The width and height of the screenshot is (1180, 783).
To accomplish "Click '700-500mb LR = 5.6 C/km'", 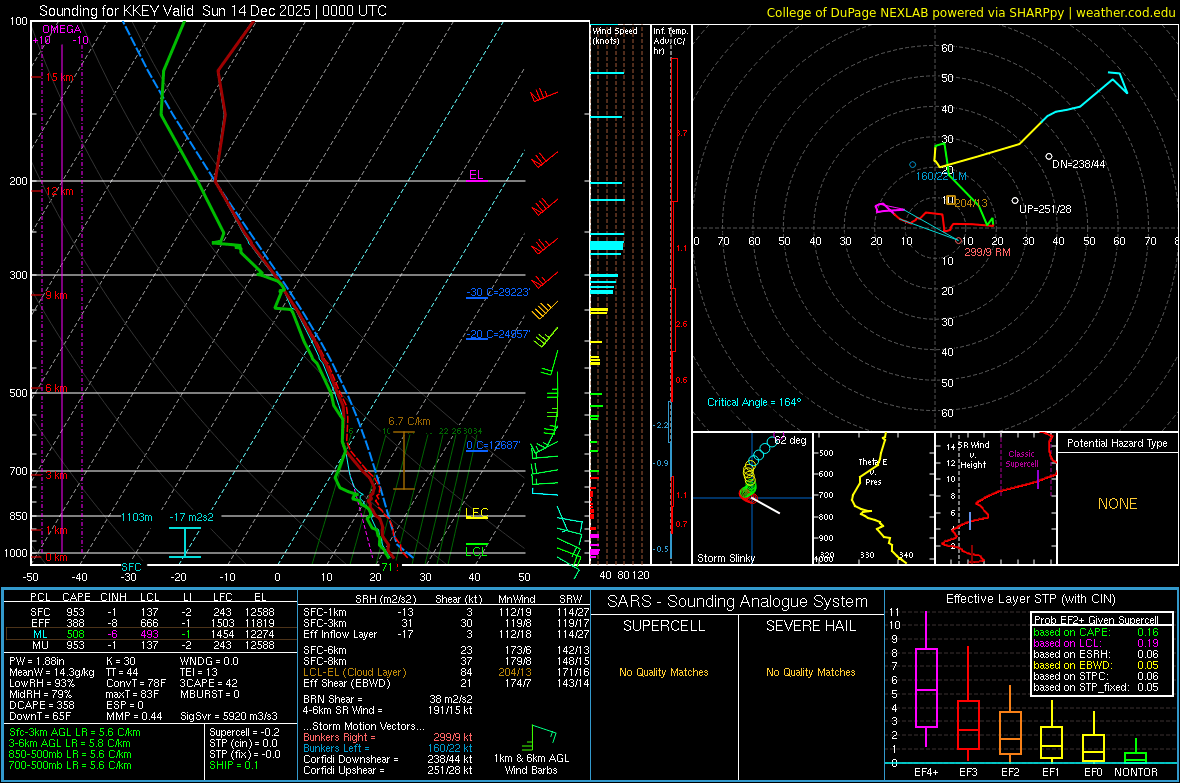I will [70, 765].
